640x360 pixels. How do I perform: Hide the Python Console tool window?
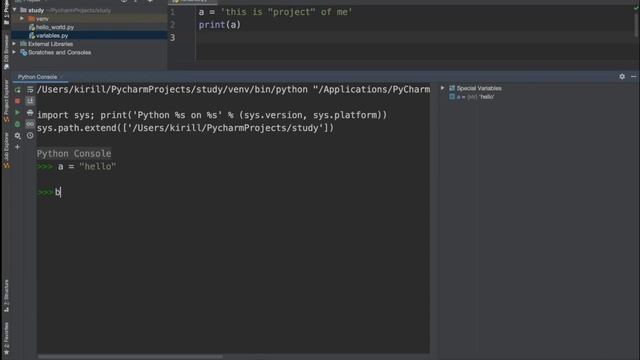(633, 76)
